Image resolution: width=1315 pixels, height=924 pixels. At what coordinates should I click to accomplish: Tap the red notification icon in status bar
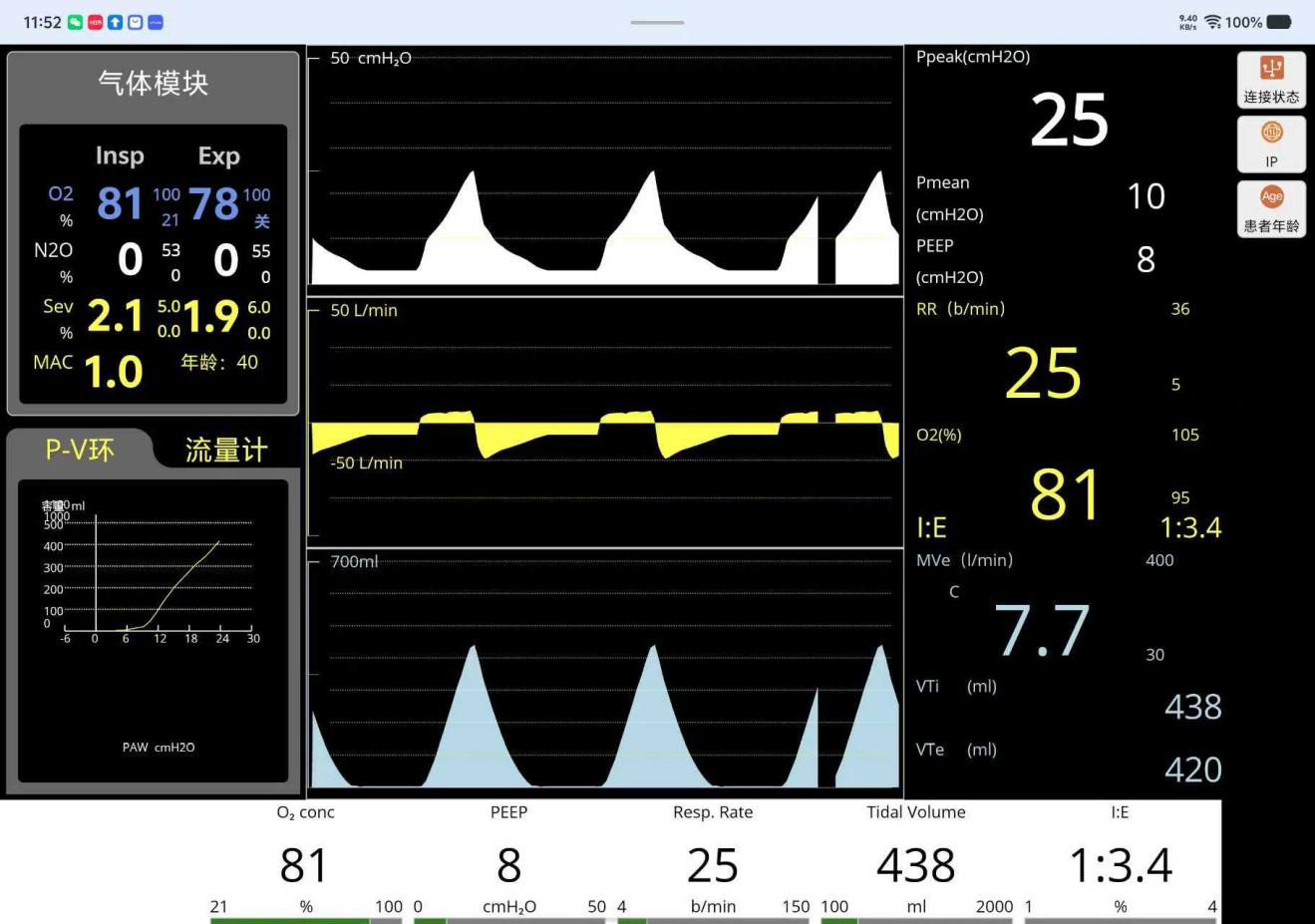point(96,22)
